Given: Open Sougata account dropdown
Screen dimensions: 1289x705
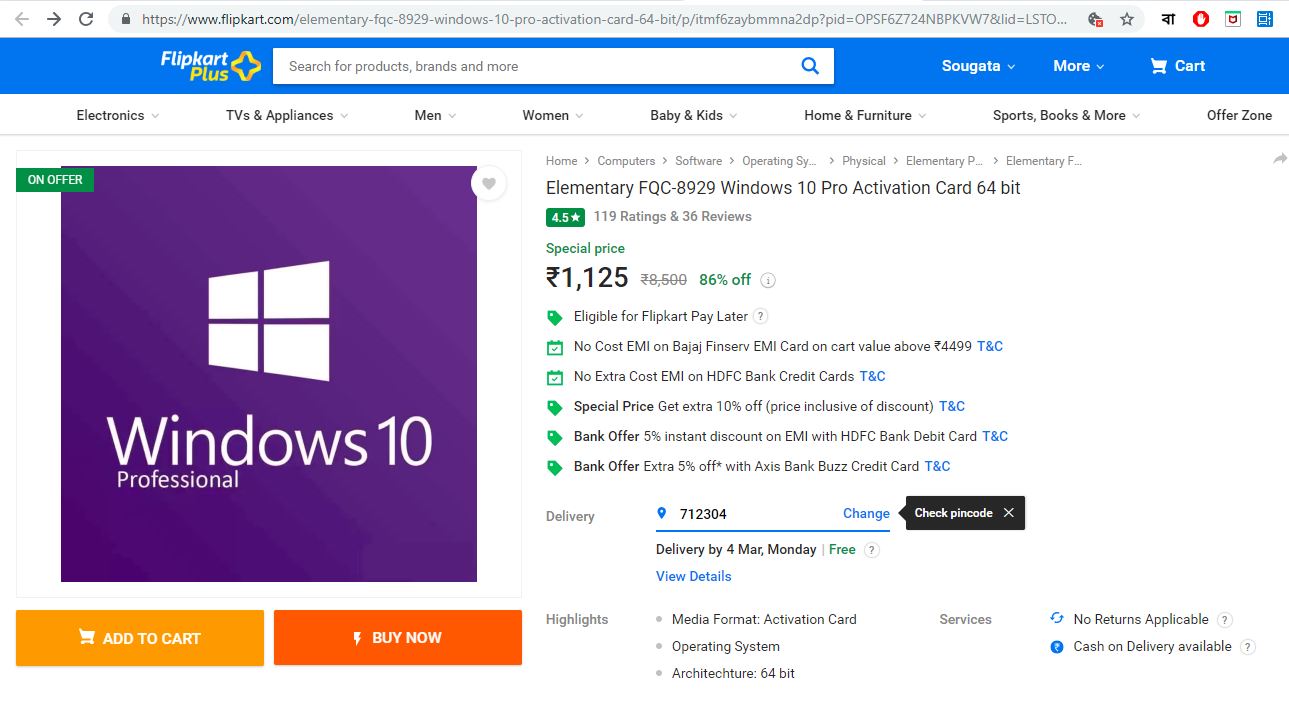Looking at the screenshot, I should (978, 66).
